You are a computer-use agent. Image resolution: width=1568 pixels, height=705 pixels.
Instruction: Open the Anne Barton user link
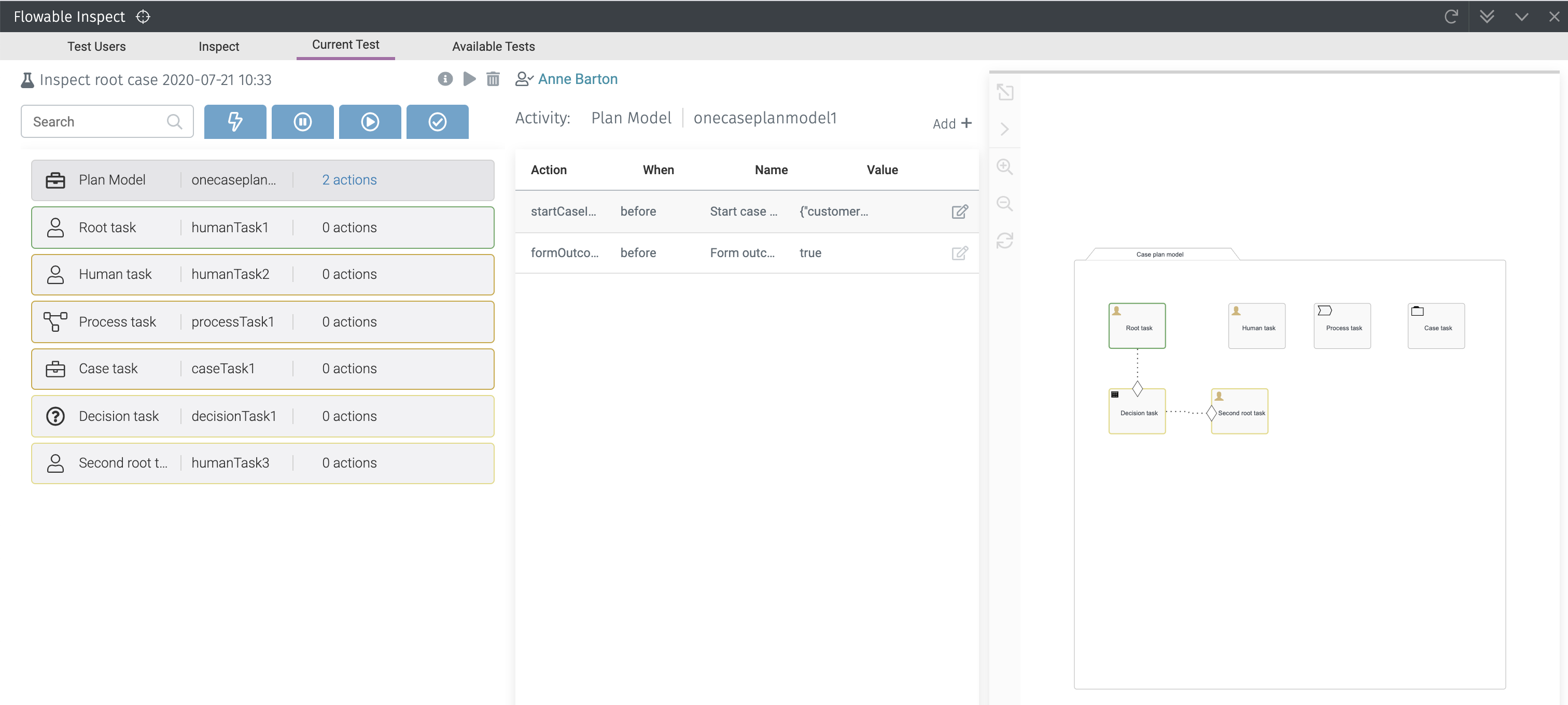(577, 79)
